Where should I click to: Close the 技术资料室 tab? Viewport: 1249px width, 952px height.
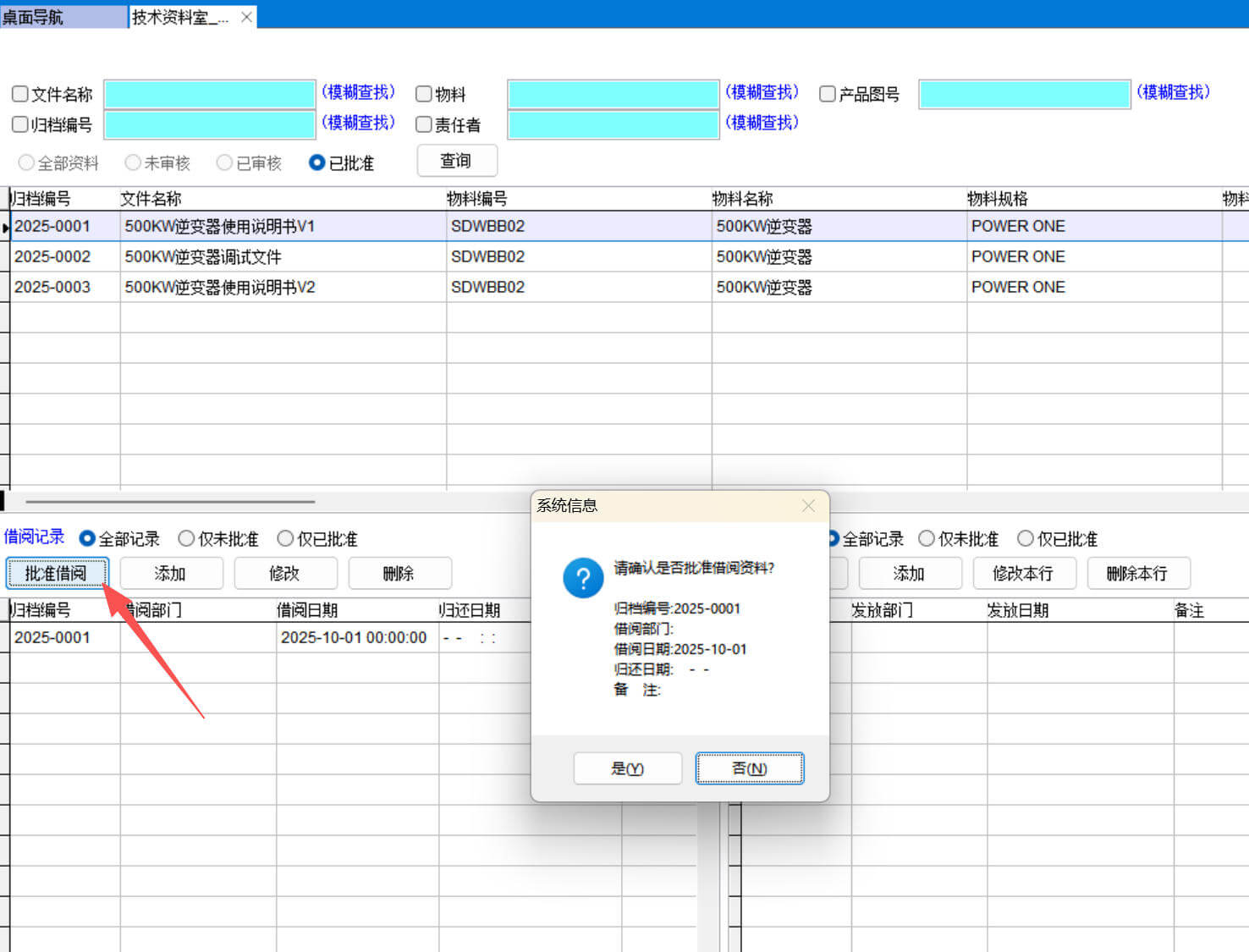pyautogui.click(x=246, y=17)
